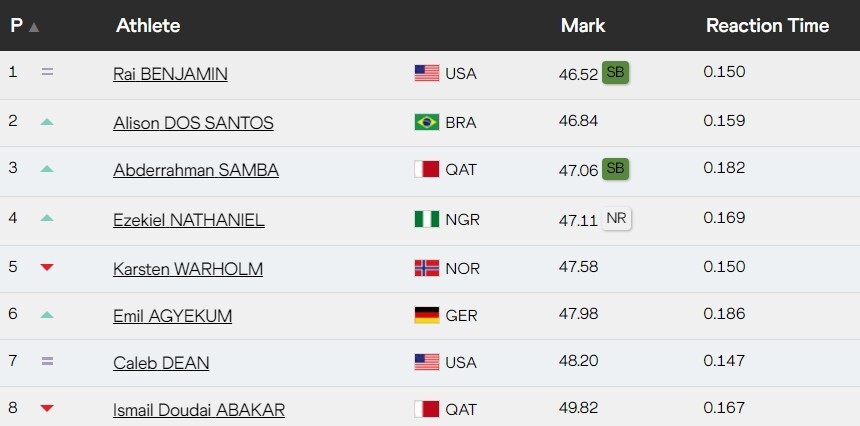Select Caleb DEAN's mark 48.20
This screenshot has width=860, height=426.
click(x=577, y=362)
